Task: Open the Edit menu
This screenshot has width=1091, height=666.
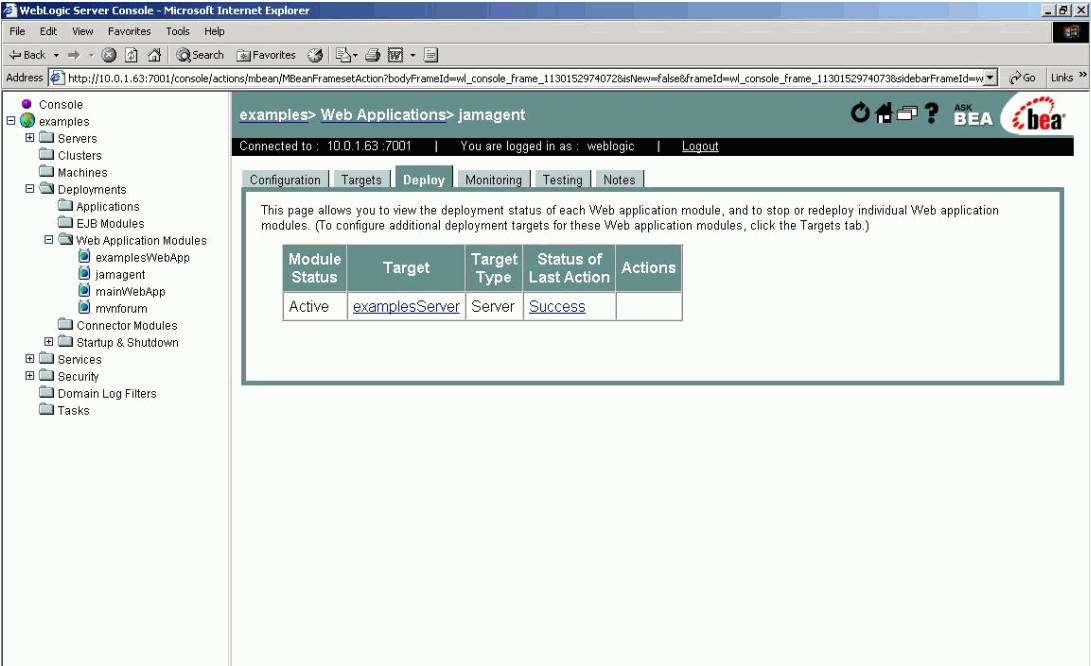Action: pos(48,31)
